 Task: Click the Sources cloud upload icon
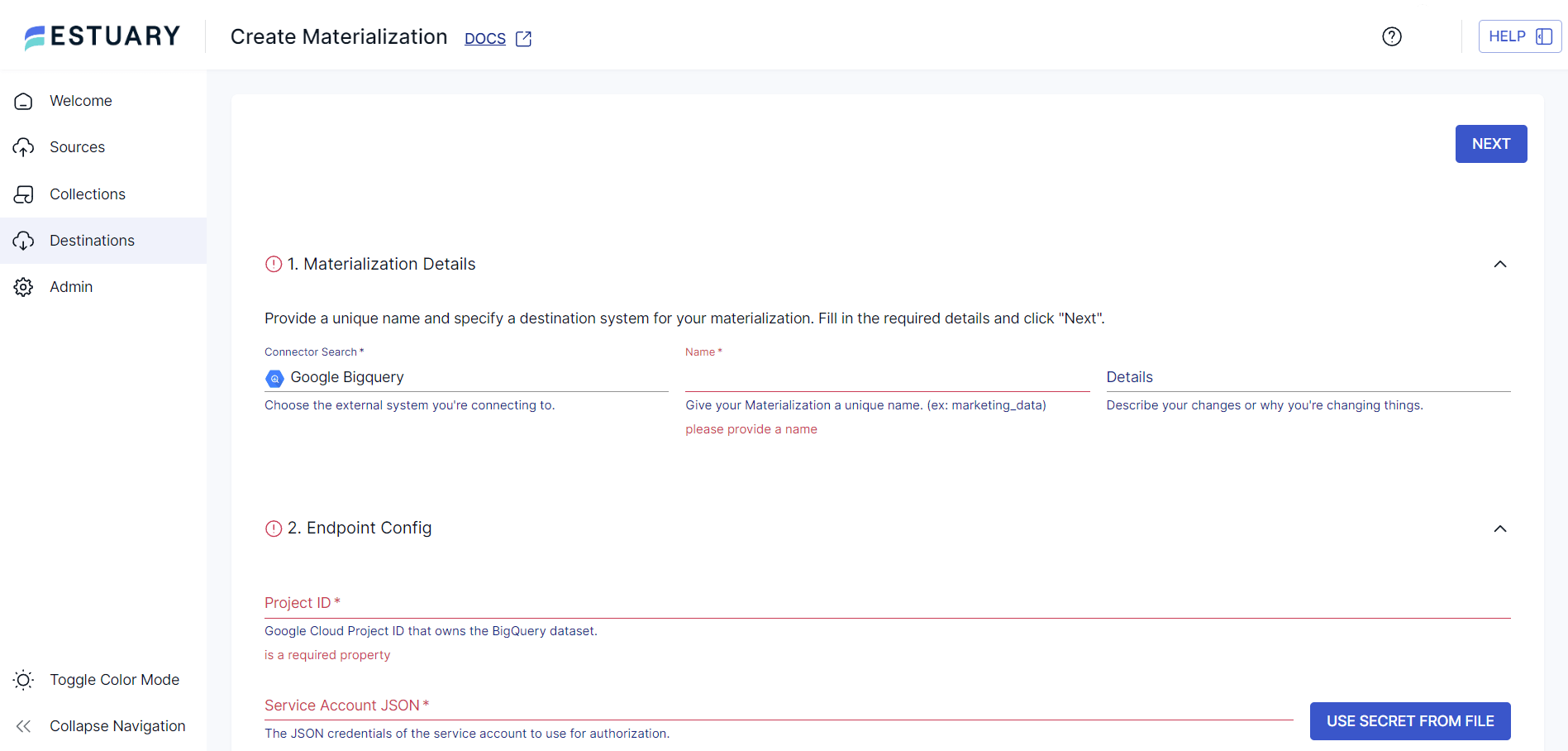pos(23,147)
